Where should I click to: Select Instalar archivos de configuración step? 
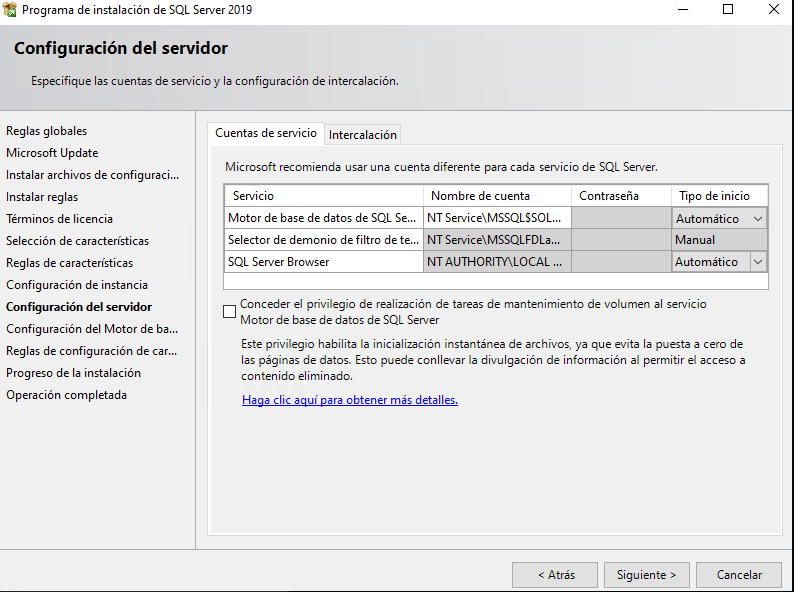coord(93,175)
